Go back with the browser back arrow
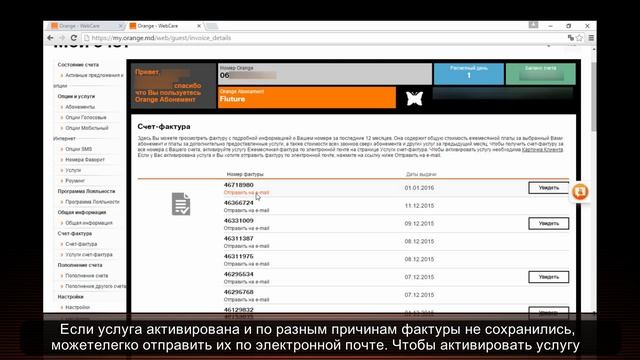 [50, 38]
